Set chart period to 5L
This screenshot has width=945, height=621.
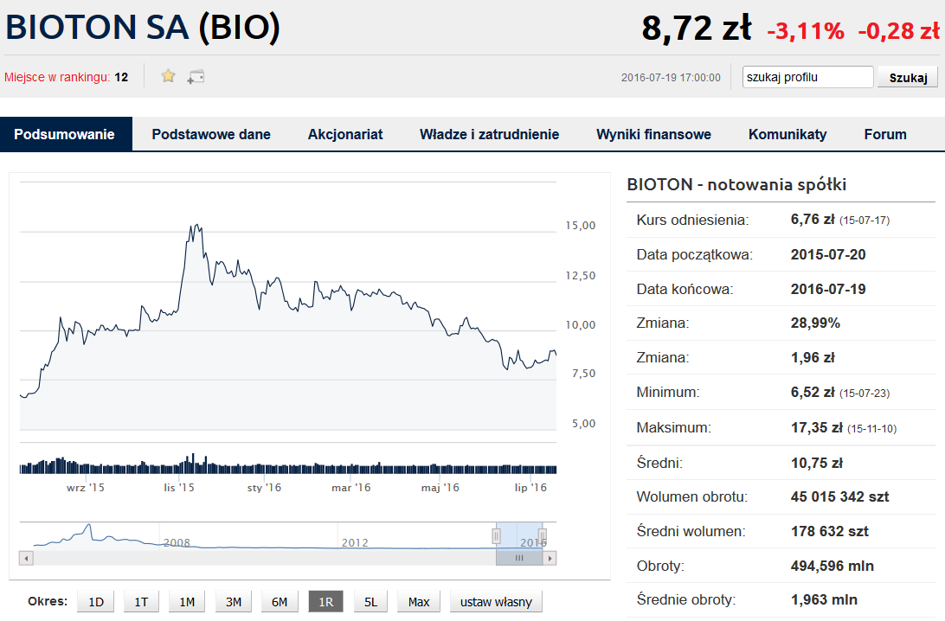coord(371,602)
